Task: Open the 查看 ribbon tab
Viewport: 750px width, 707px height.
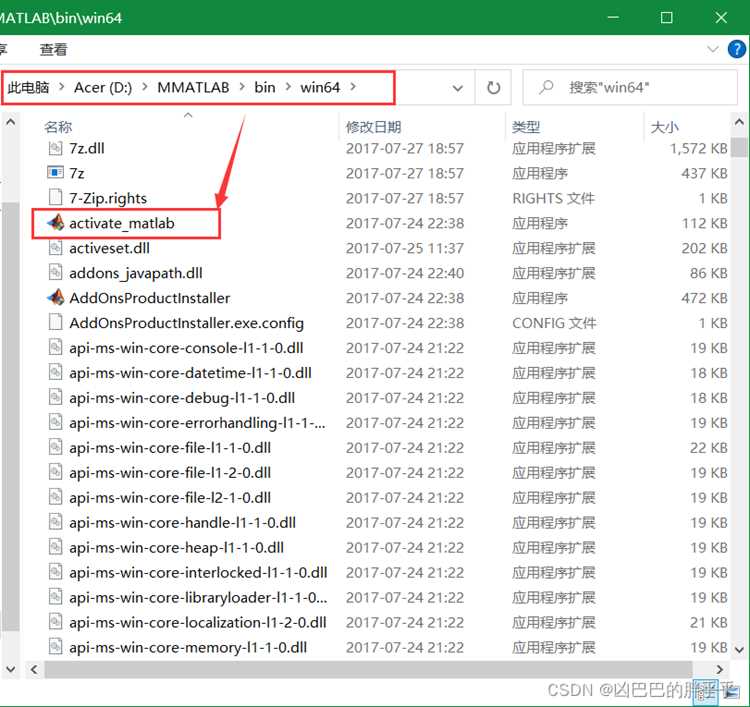Action: coord(53,49)
